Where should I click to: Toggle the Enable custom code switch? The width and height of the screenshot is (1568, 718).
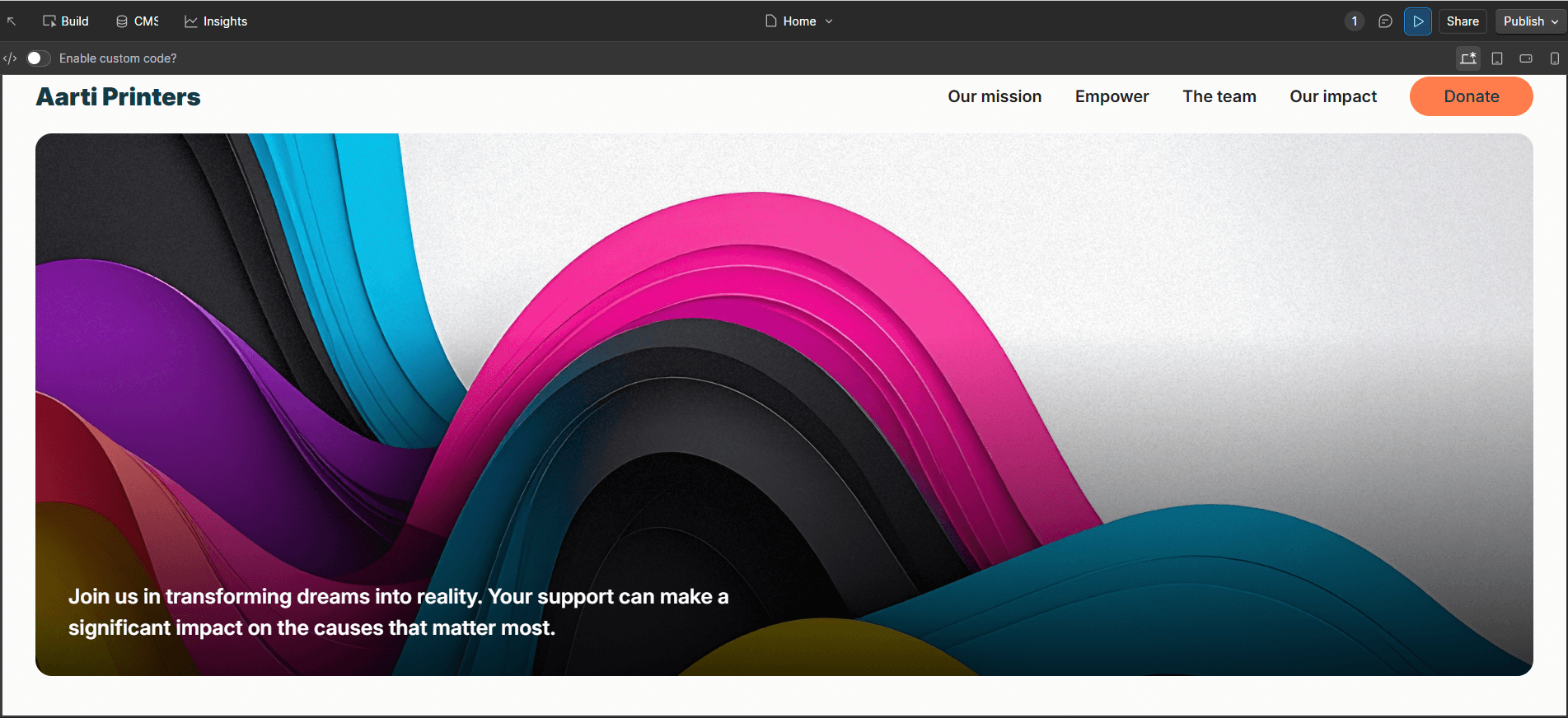(x=38, y=58)
